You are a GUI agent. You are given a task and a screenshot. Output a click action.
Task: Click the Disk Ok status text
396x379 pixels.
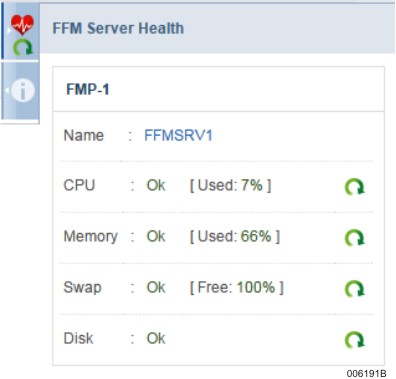[156, 338]
